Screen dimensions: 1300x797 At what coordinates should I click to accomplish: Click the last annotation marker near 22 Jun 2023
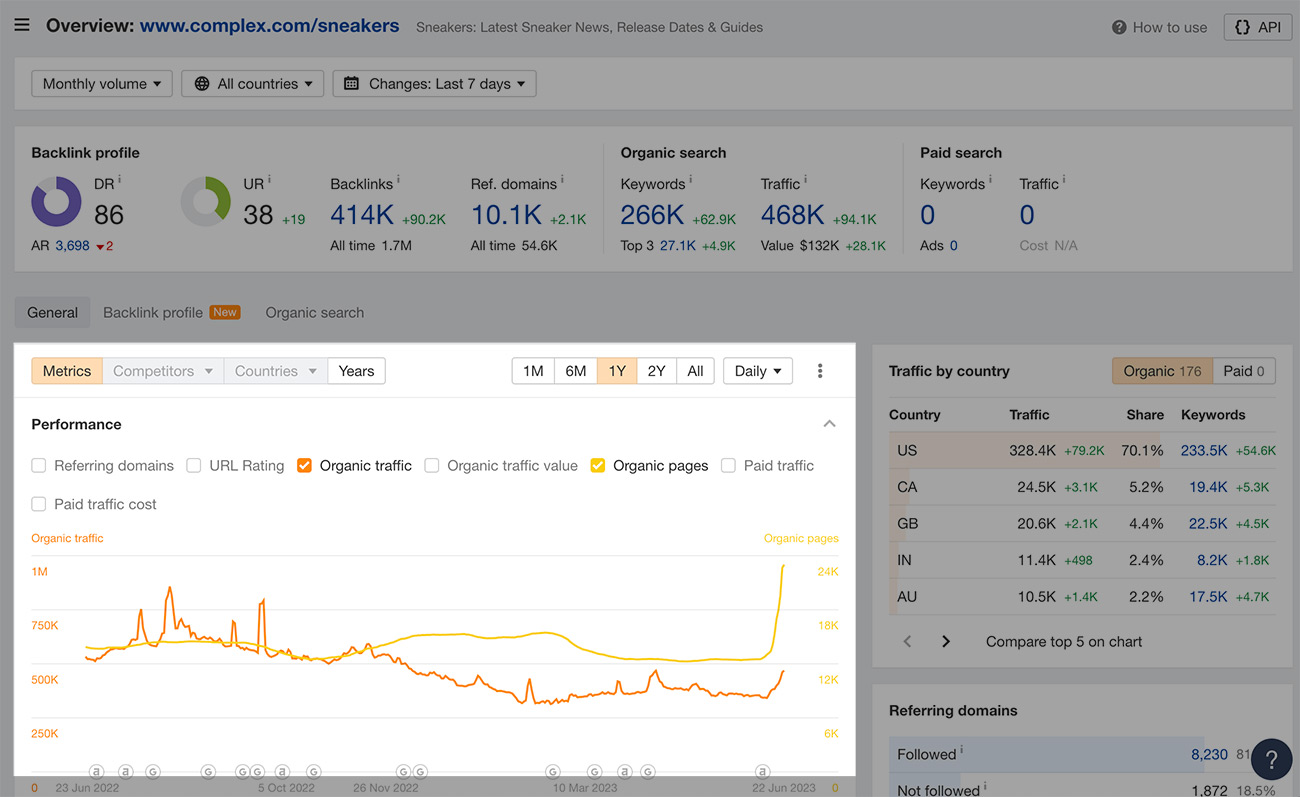762,772
